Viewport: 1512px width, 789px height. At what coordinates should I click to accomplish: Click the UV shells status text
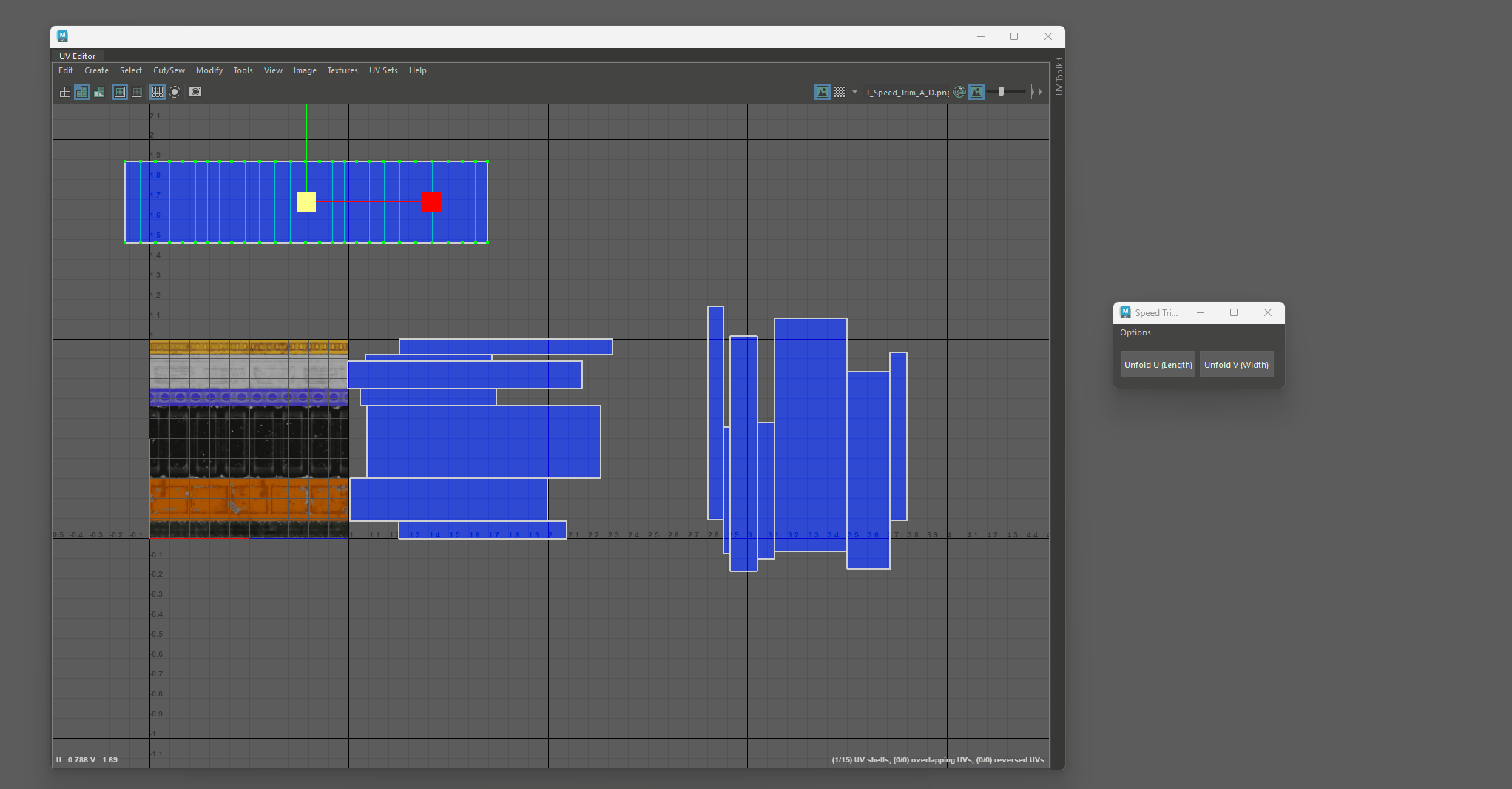938,759
